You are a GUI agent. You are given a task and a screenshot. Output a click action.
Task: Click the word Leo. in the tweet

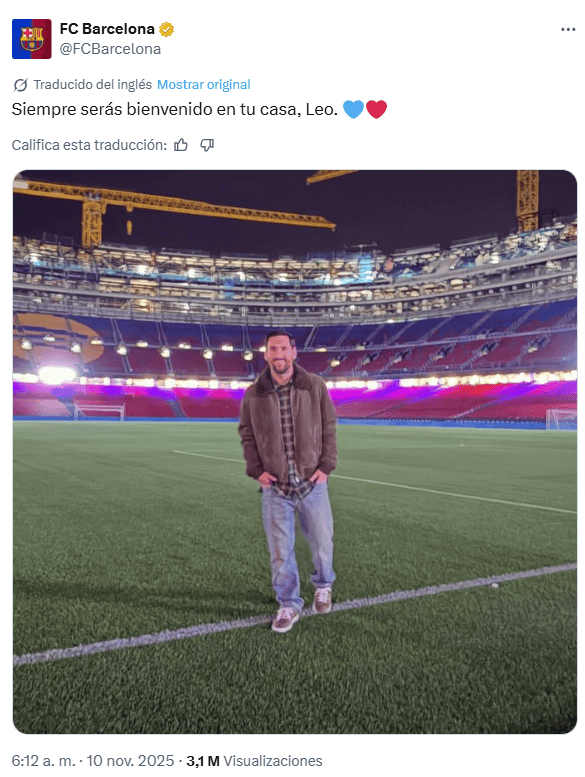[x=321, y=109]
